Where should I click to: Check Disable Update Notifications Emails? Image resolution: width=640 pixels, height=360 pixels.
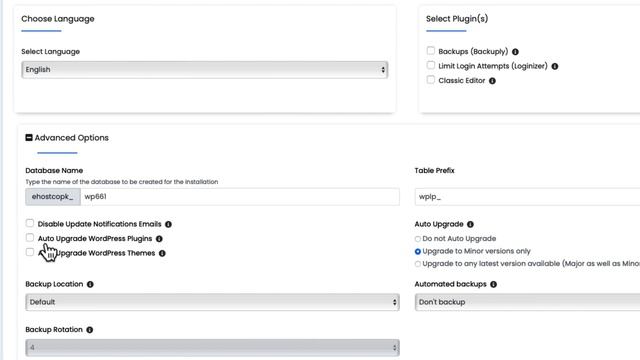(30, 223)
